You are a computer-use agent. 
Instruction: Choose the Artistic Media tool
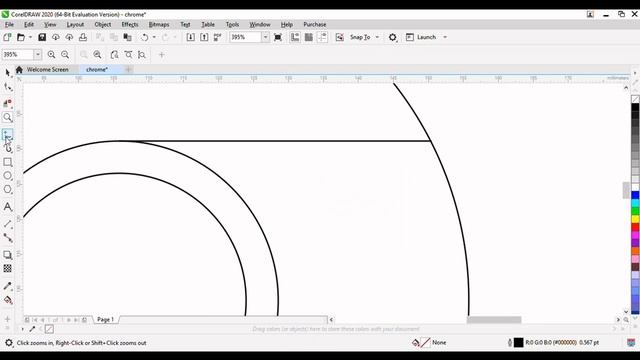tap(7, 148)
